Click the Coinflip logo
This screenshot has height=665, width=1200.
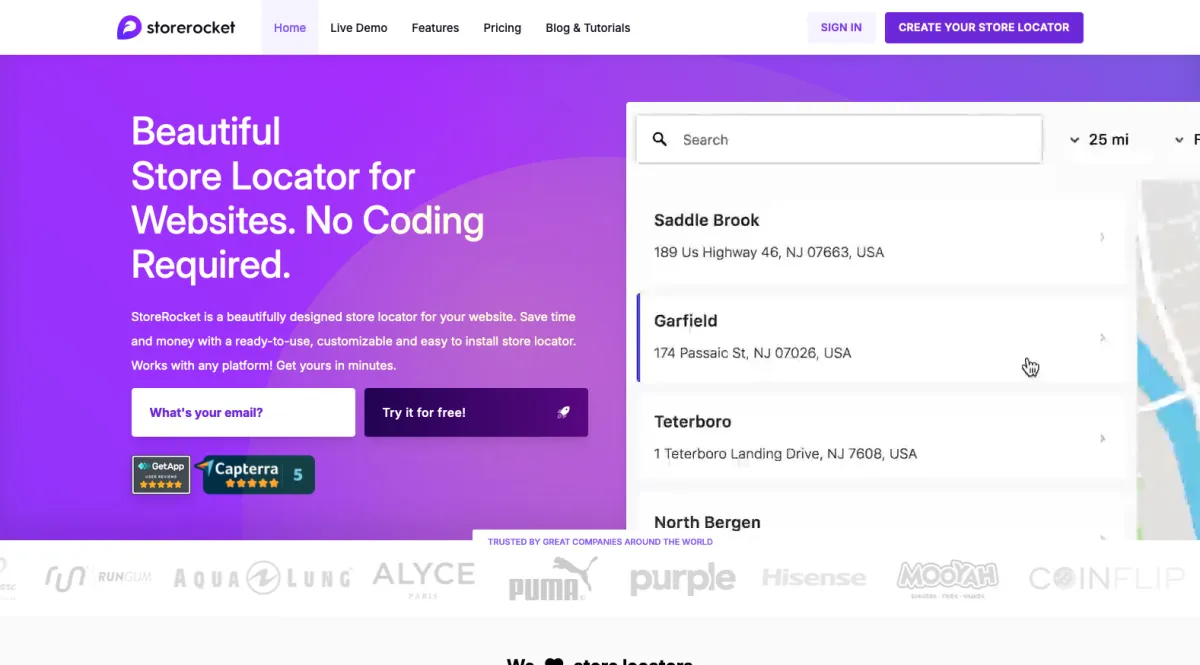pos(1107,578)
